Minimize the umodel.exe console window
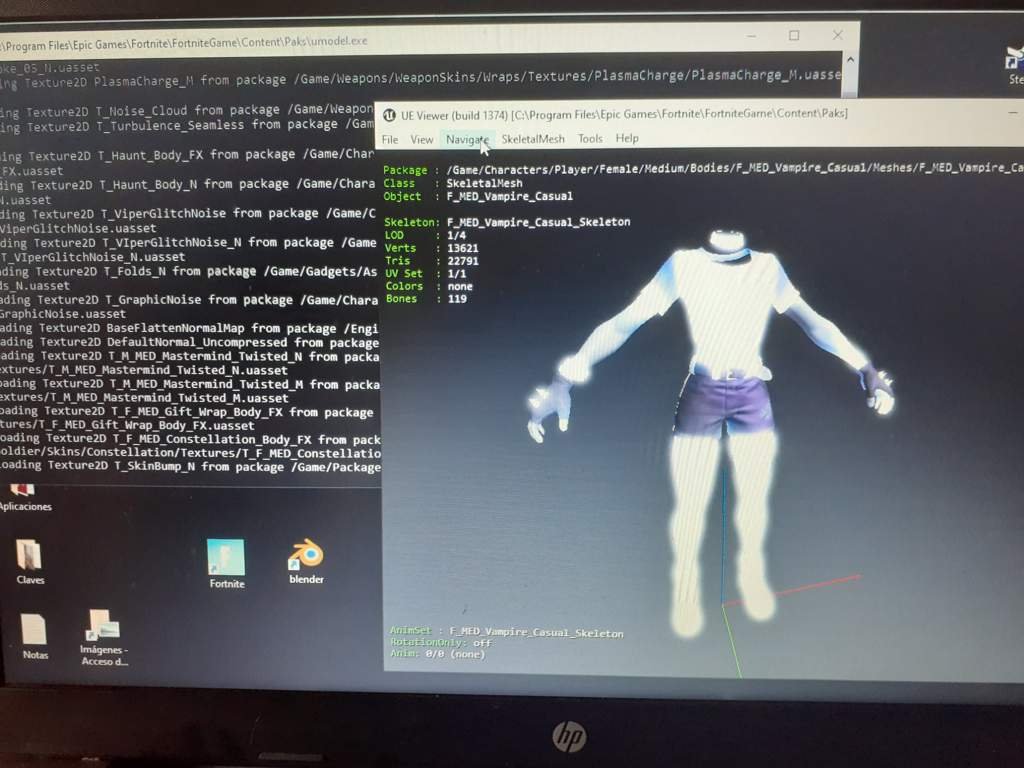This screenshot has width=1024, height=768. point(752,36)
